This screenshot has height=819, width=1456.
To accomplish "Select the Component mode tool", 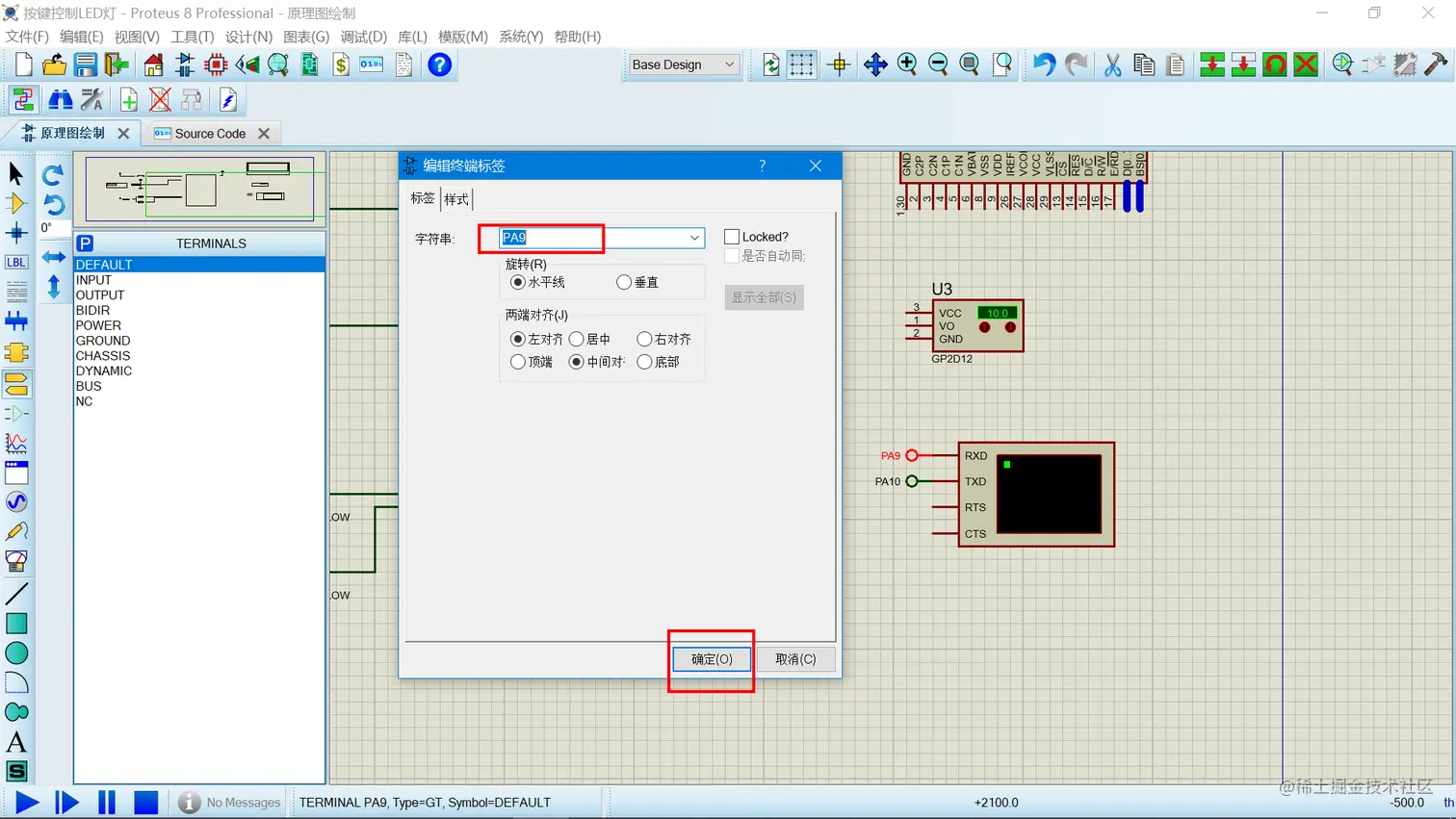I will pos(16,203).
